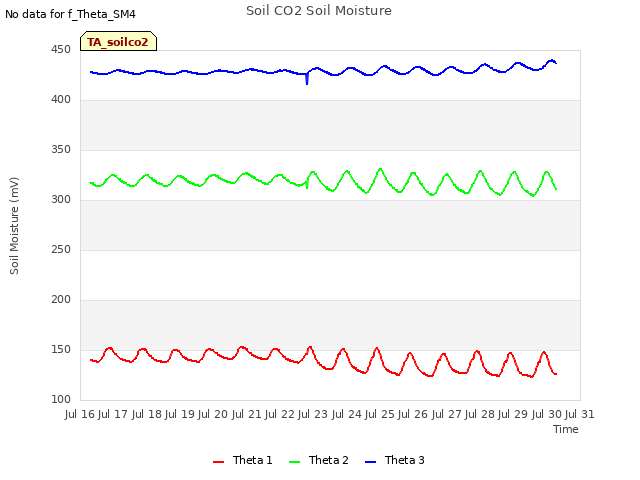
Task: Click the Jul 18 x-axis label
Action: coord(147,414)
